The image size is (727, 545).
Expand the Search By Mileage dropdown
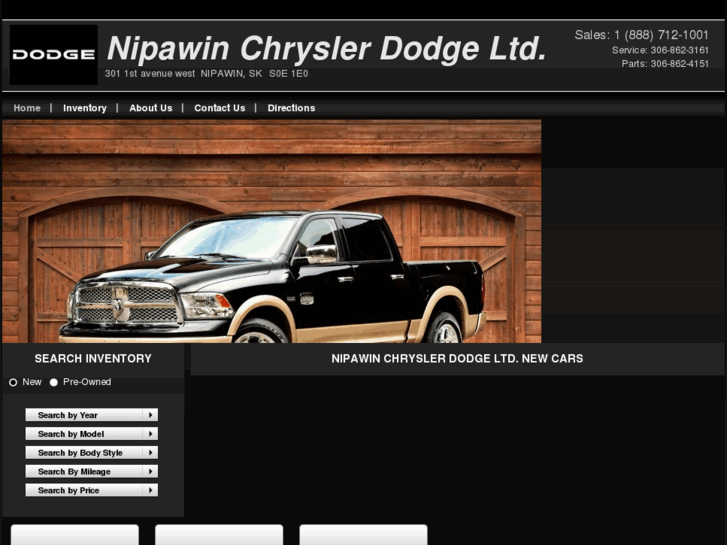pyautogui.click(x=91, y=471)
